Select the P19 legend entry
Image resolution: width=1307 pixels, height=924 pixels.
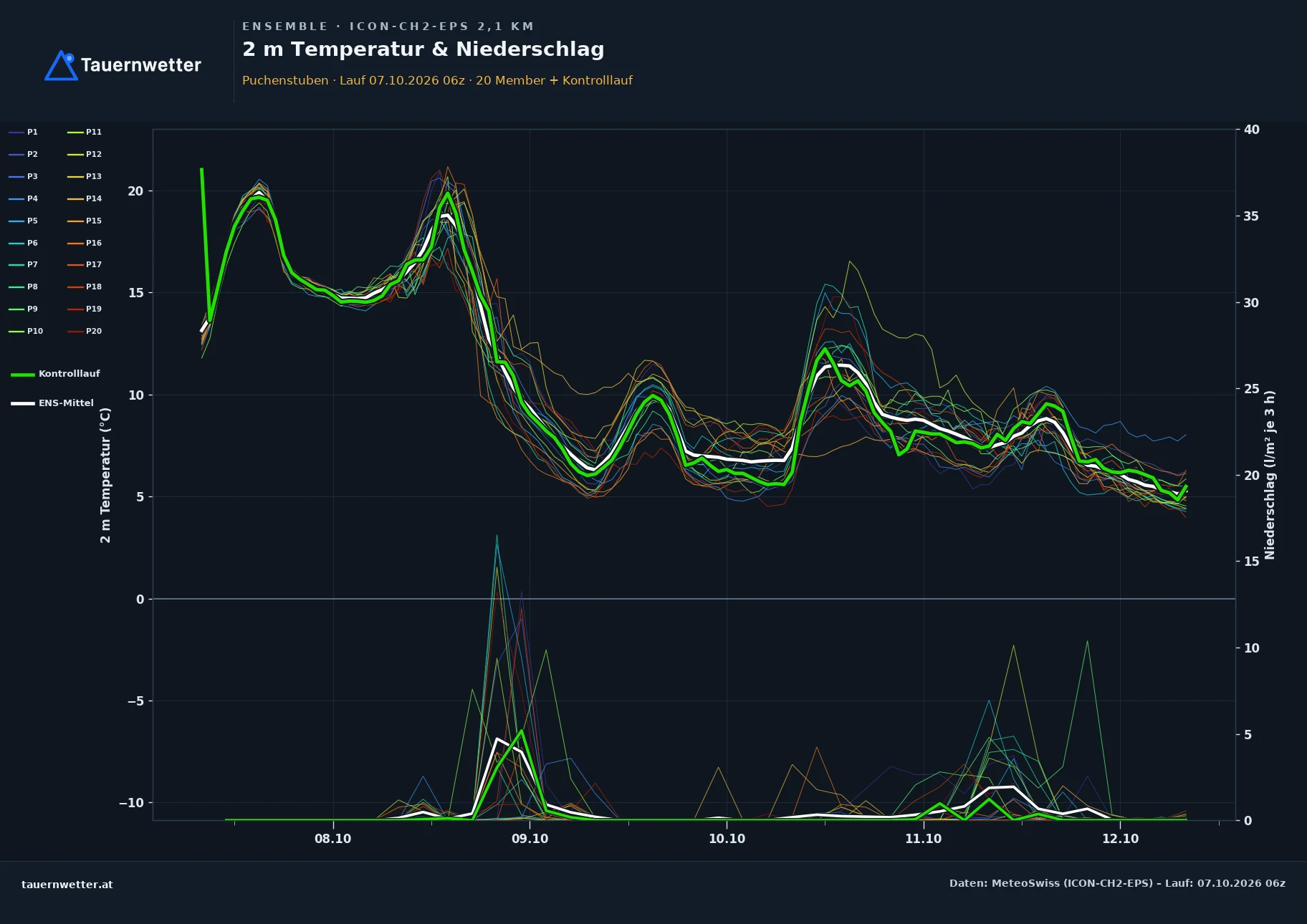85,309
